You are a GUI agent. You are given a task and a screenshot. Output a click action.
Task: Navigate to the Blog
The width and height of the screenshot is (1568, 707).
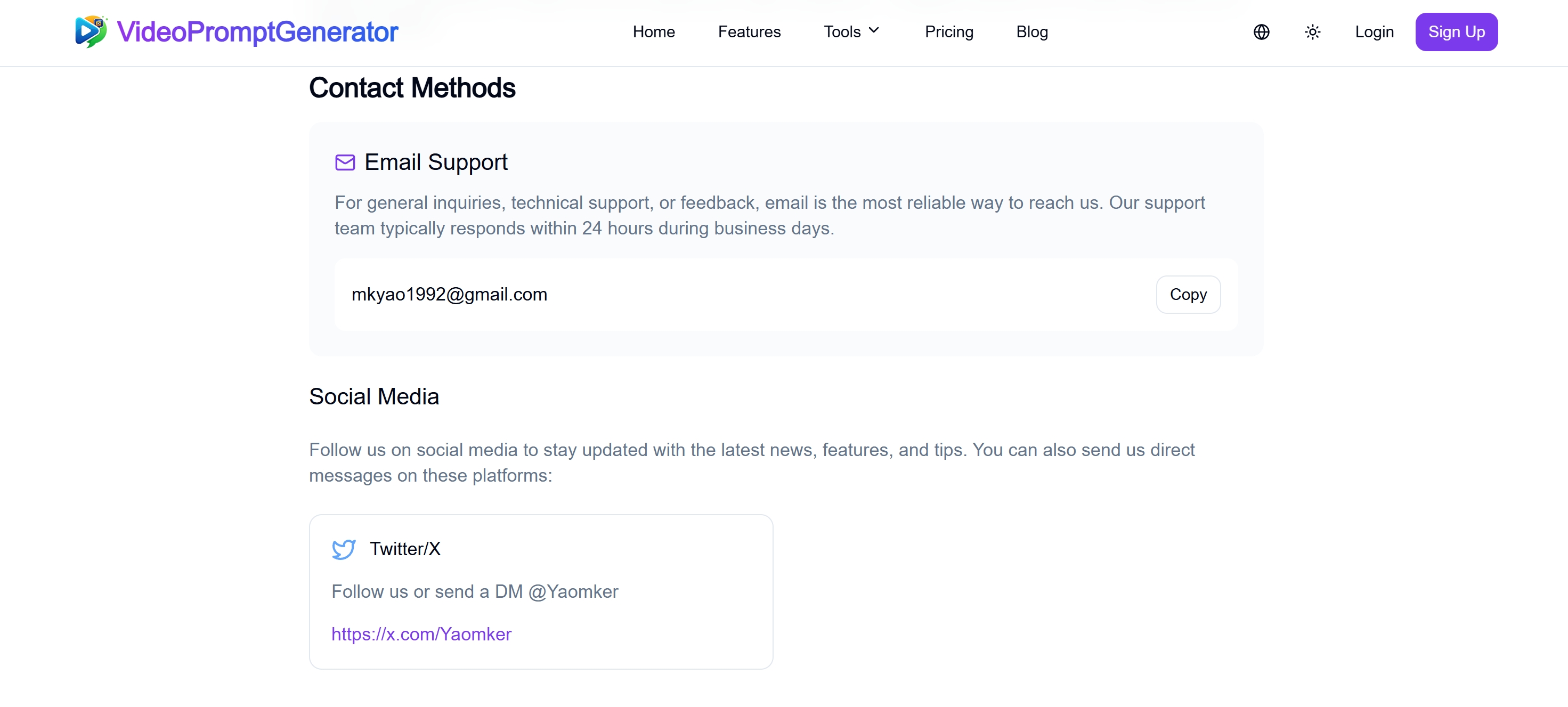[1031, 31]
